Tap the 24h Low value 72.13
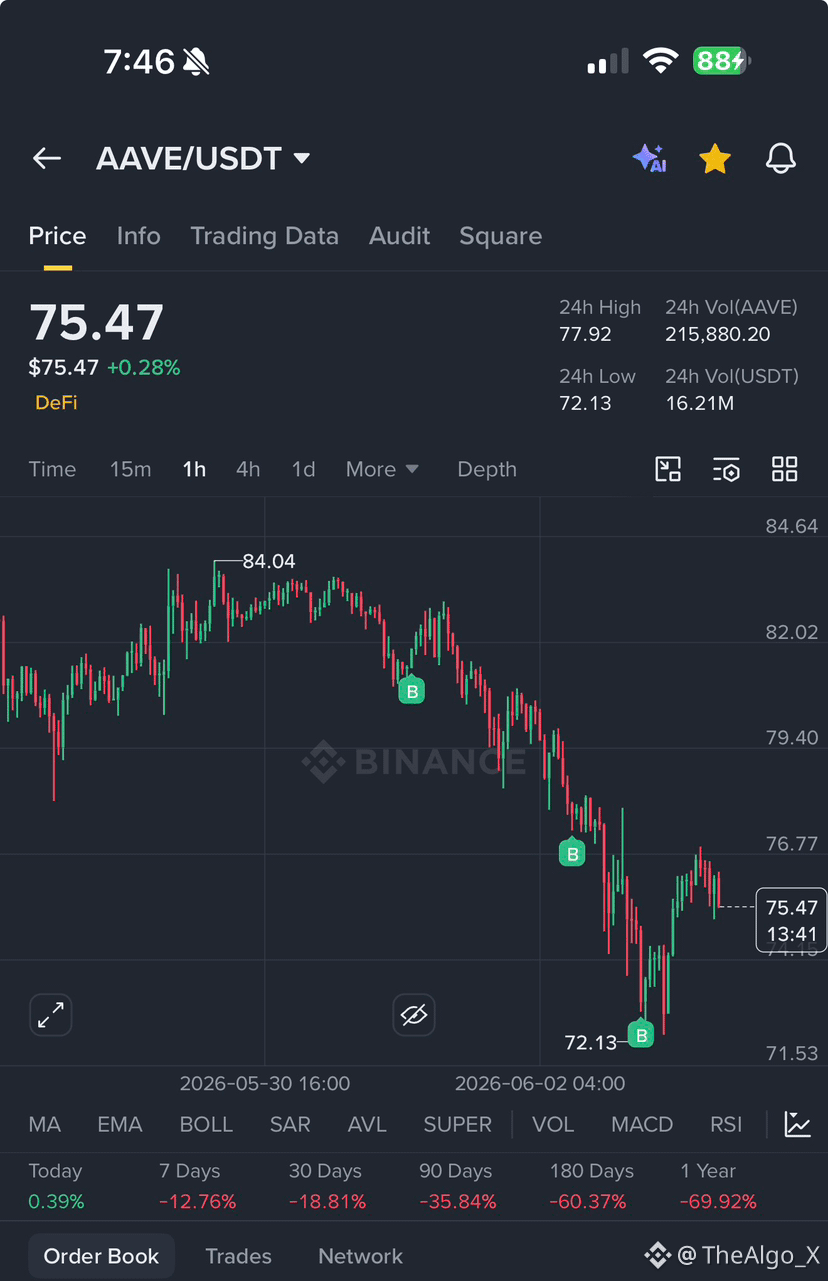This screenshot has width=828, height=1281. 585,403
